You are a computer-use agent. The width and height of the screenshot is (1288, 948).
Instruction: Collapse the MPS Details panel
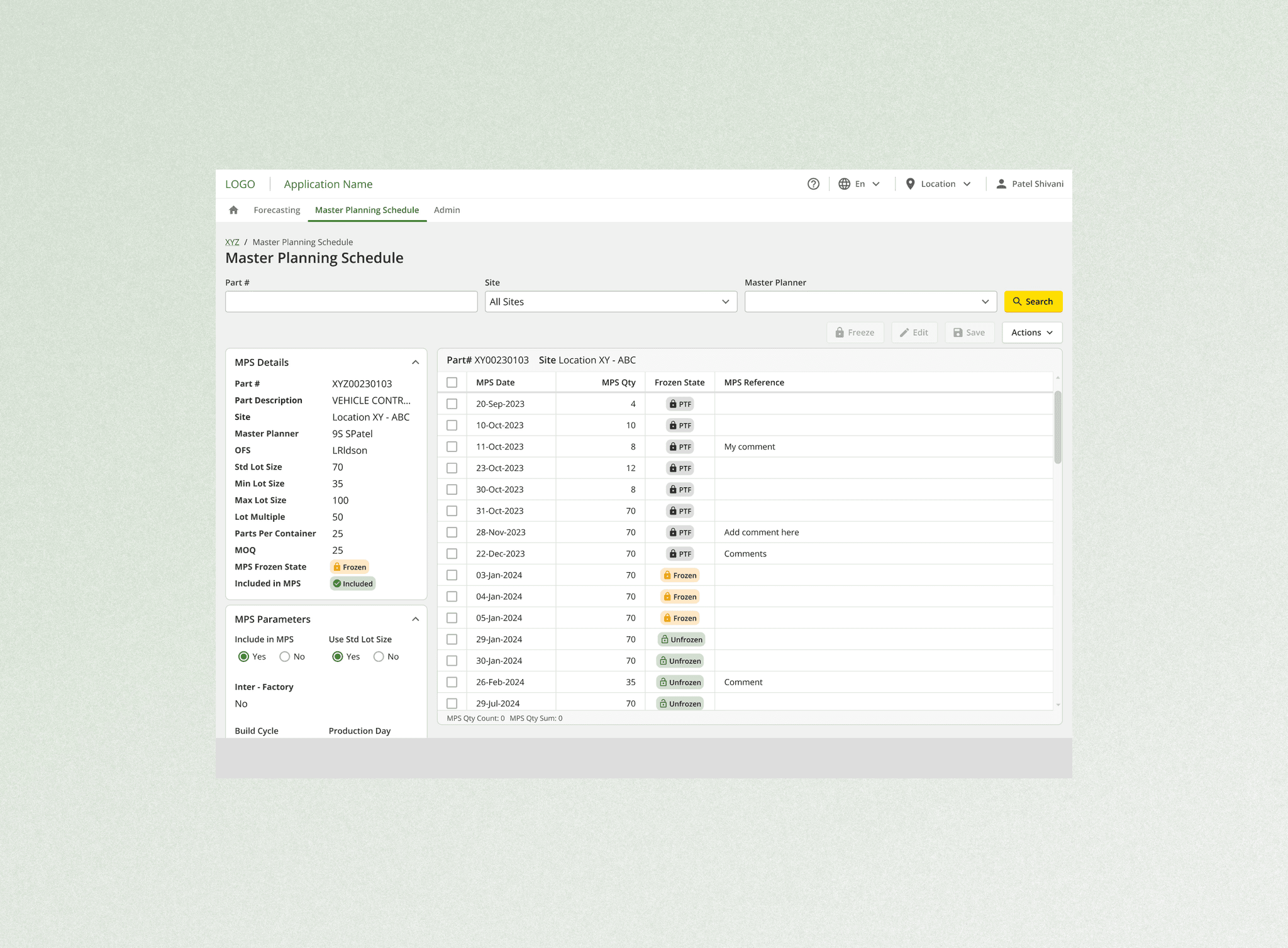[x=415, y=362]
